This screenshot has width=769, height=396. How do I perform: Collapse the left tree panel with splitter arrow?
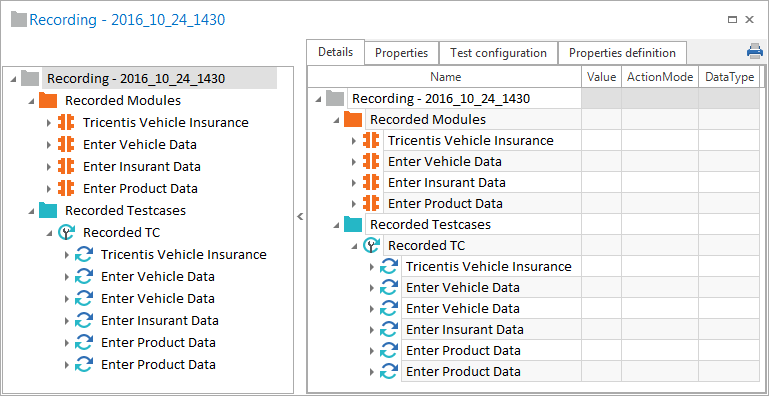tap(301, 216)
